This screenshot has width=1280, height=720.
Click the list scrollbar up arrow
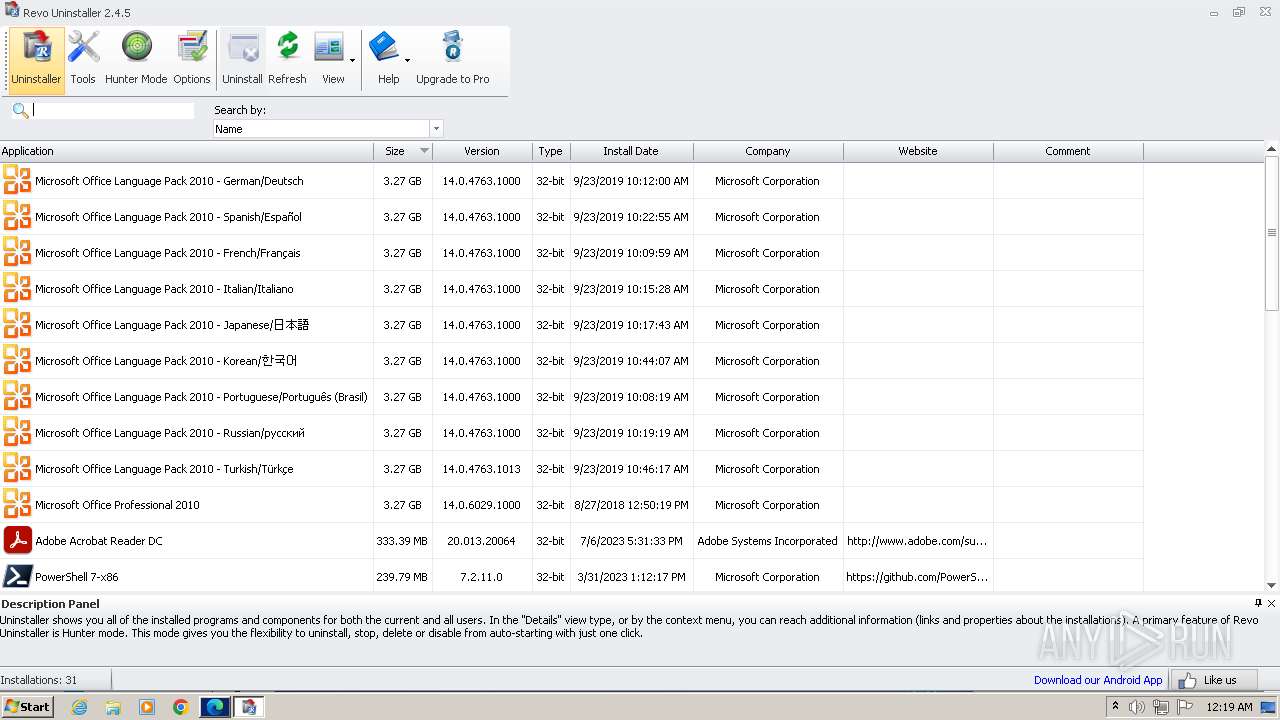click(x=1272, y=150)
